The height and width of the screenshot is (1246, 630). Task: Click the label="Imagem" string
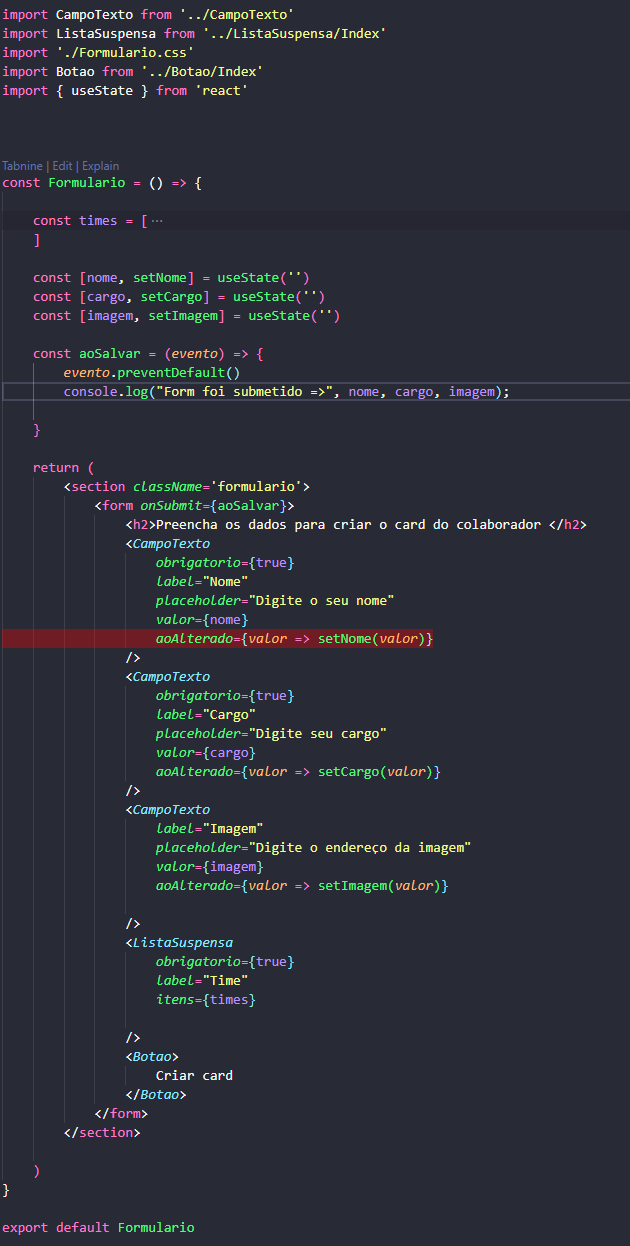click(x=210, y=829)
